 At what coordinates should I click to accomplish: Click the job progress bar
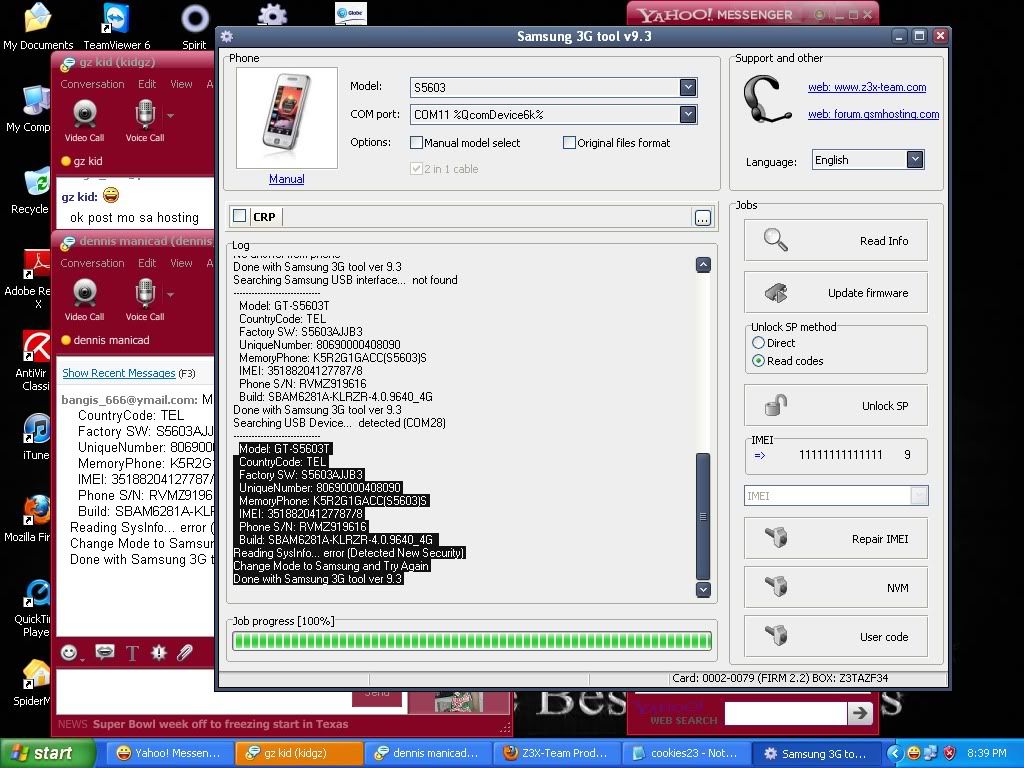[x=472, y=641]
